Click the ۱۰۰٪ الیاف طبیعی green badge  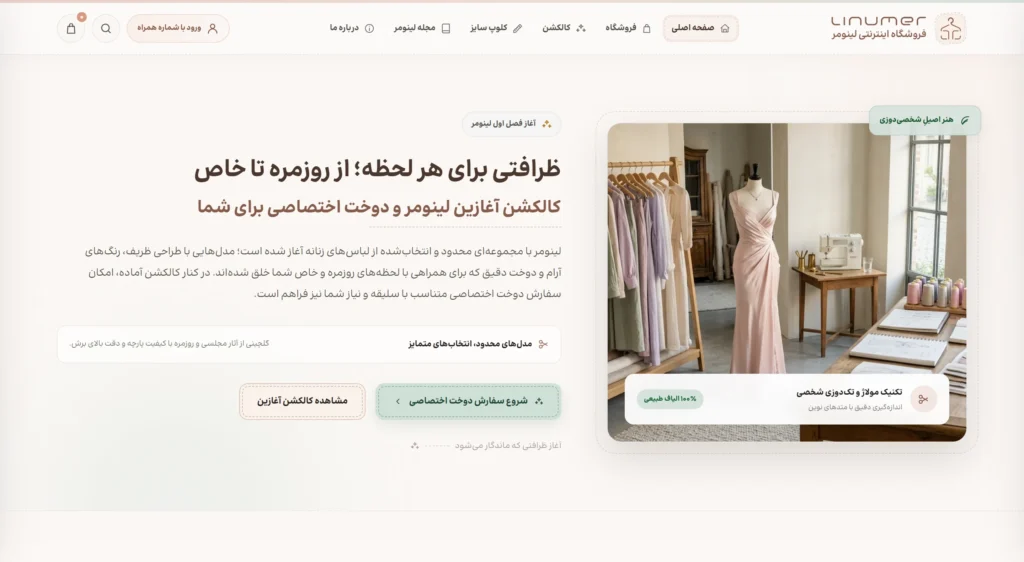click(669, 399)
